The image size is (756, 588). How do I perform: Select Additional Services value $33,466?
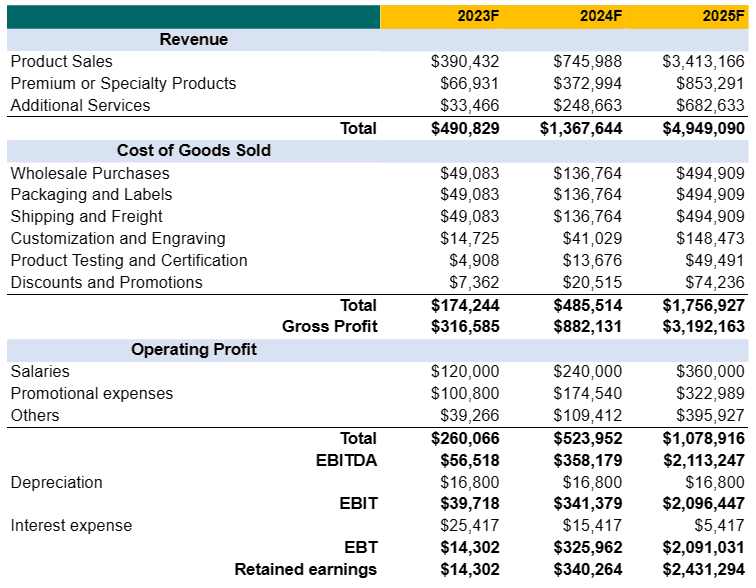click(469, 105)
